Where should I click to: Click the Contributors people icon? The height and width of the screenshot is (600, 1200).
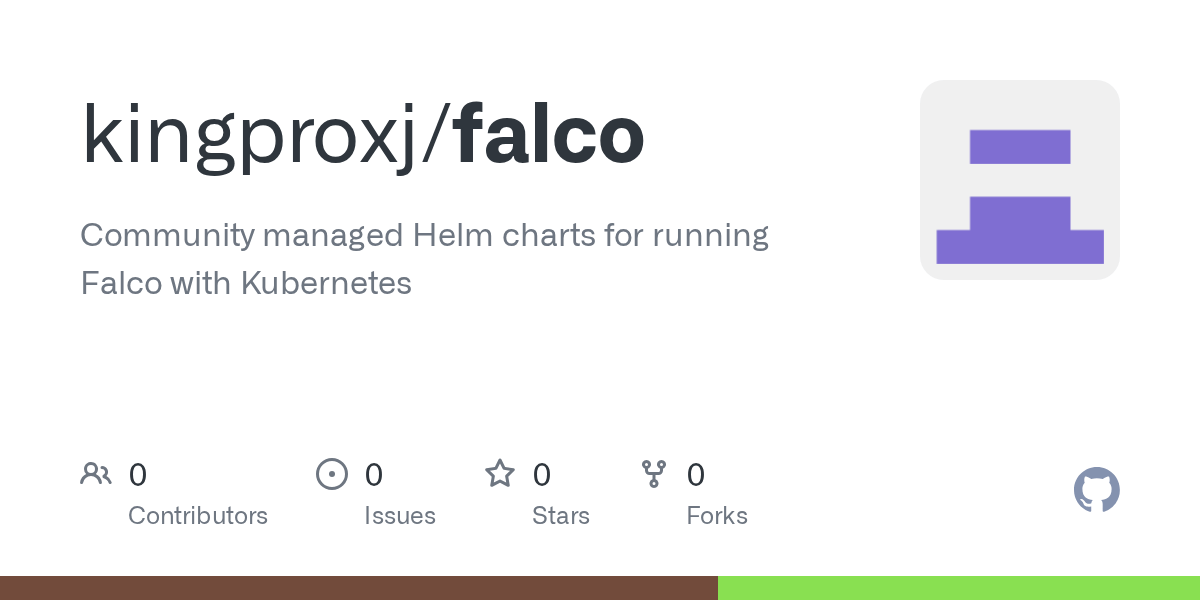pyautogui.click(x=96, y=473)
